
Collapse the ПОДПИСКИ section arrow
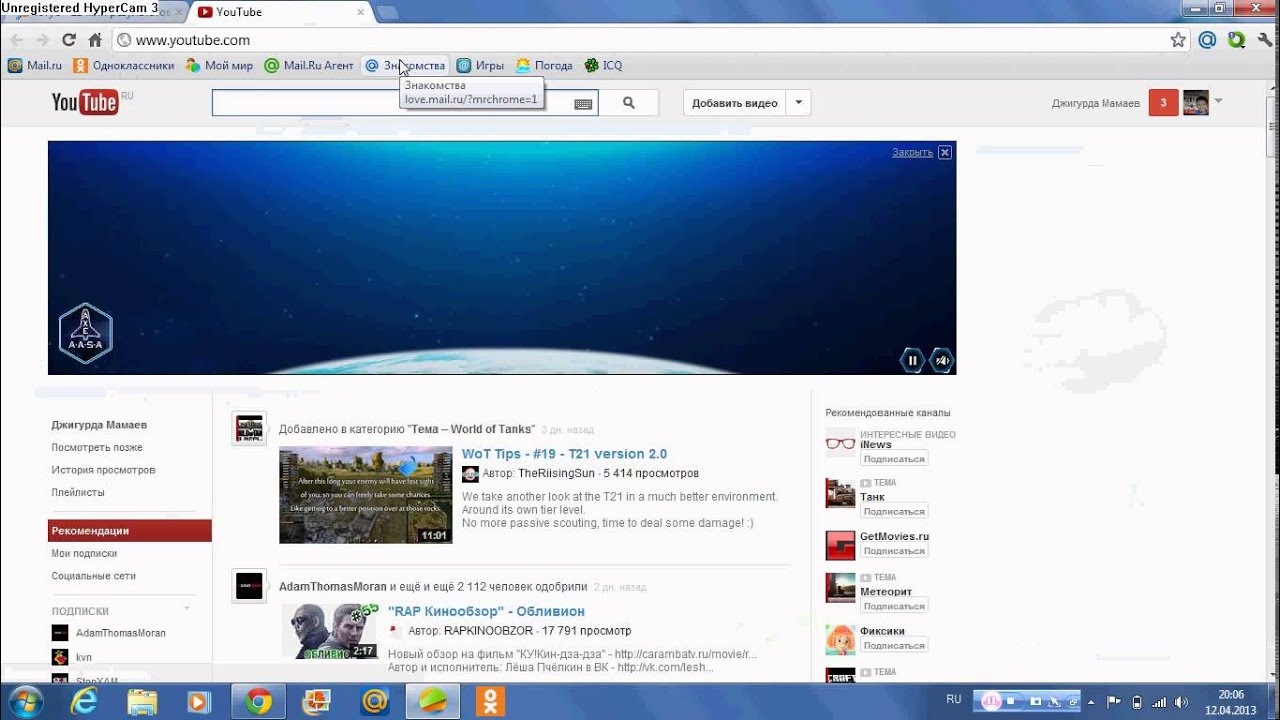tap(187, 609)
